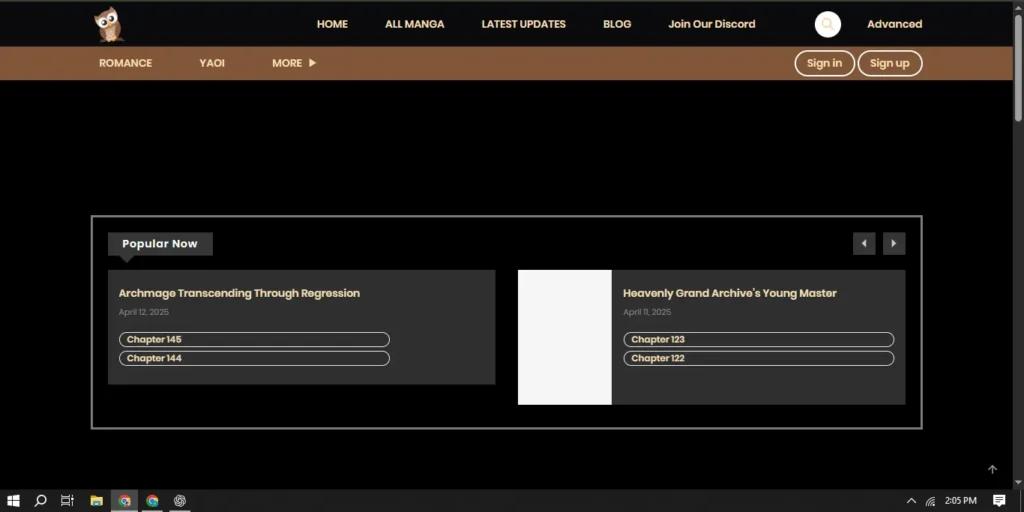Click the scroll-to-top arrow icon
Viewport: 1024px width, 512px height.
[x=992, y=469]
